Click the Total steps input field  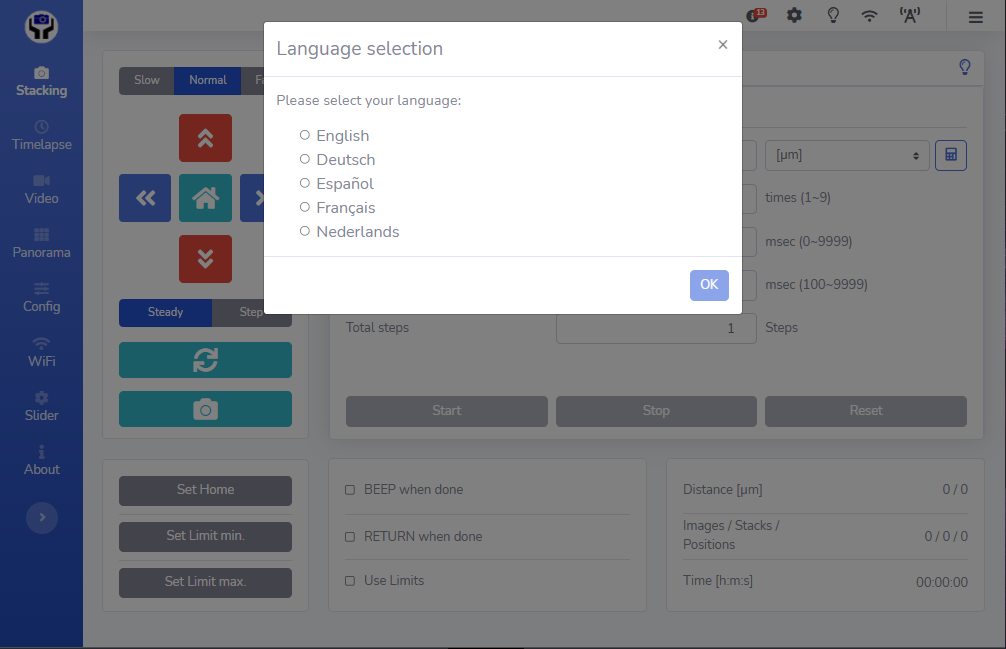[655, 328]
